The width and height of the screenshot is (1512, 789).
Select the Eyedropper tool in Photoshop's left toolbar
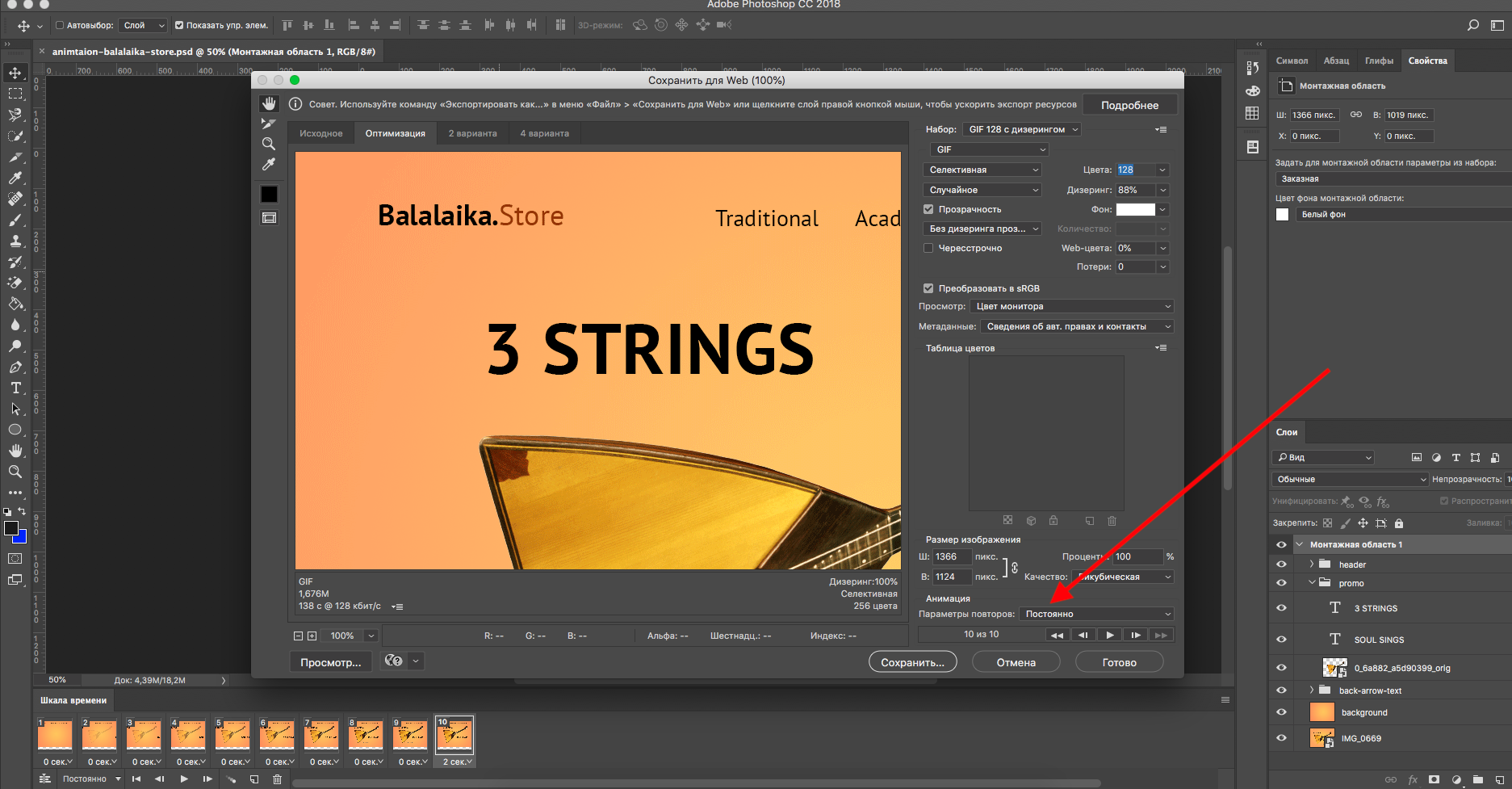pos(15,178)
